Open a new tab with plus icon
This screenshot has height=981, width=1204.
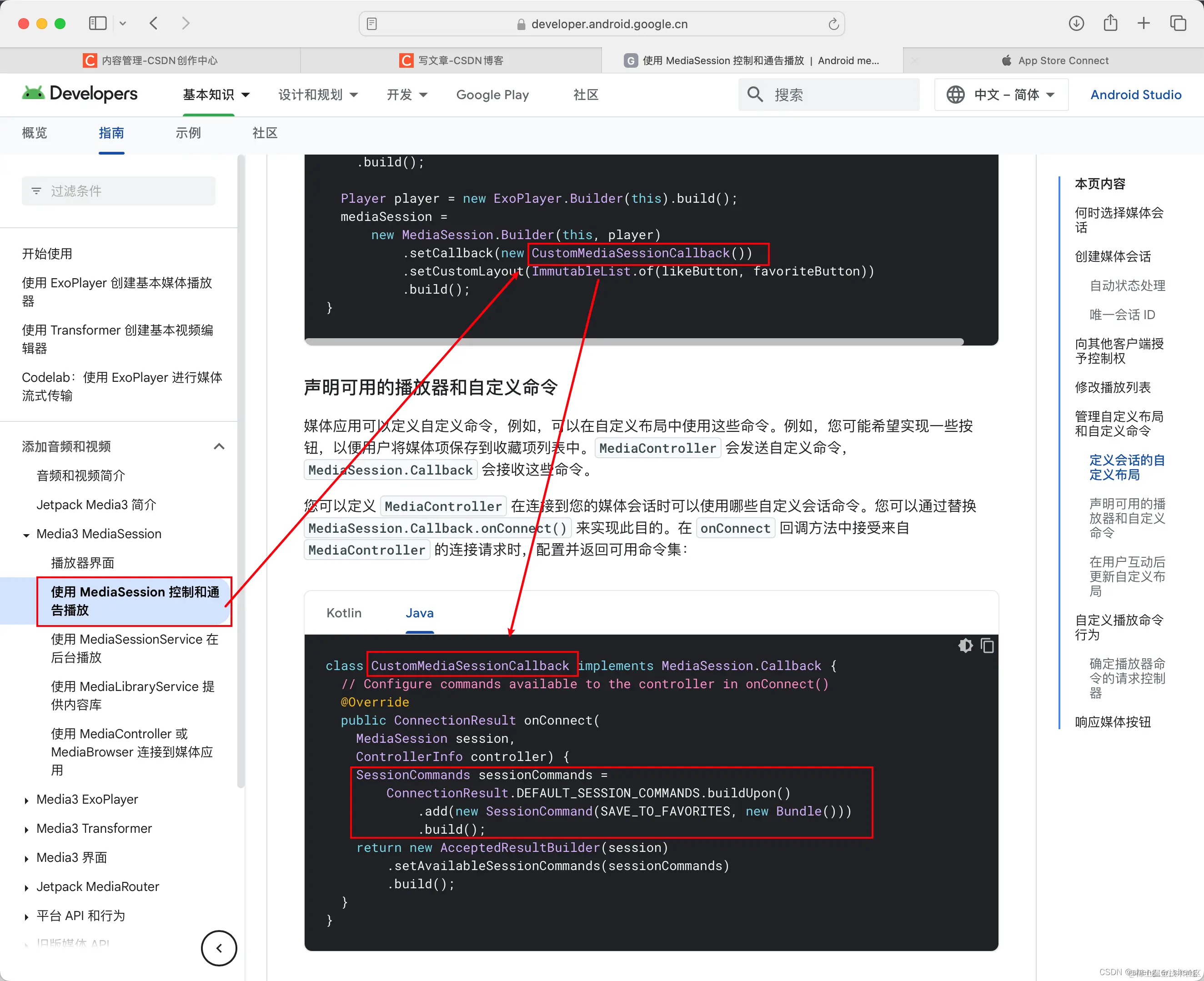coord(1144,23)
